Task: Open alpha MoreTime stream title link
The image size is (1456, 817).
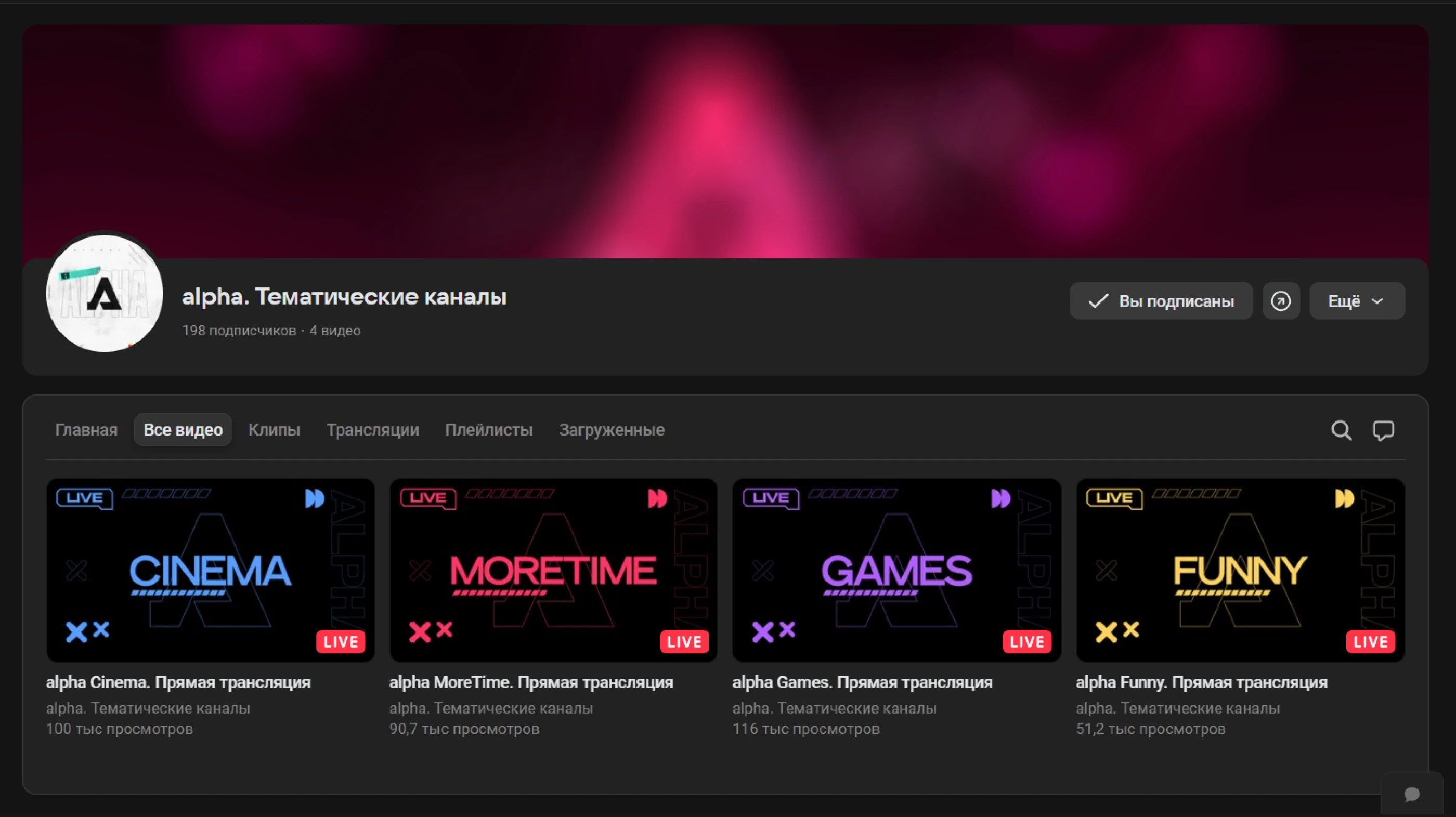Action: (x=530, y=682)
